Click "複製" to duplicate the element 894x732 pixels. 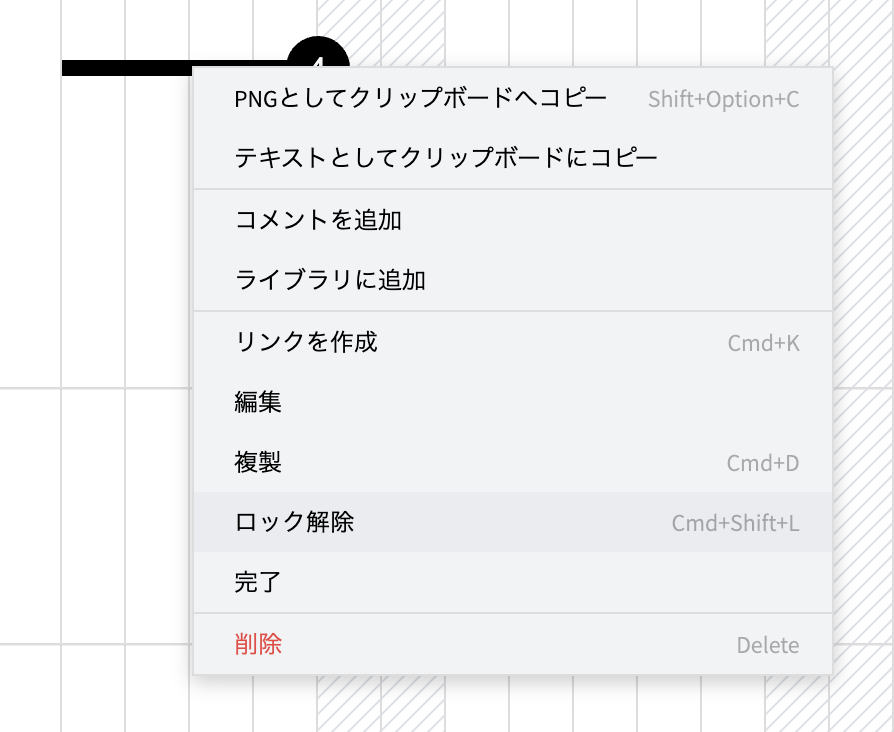[x=258, y=462]
